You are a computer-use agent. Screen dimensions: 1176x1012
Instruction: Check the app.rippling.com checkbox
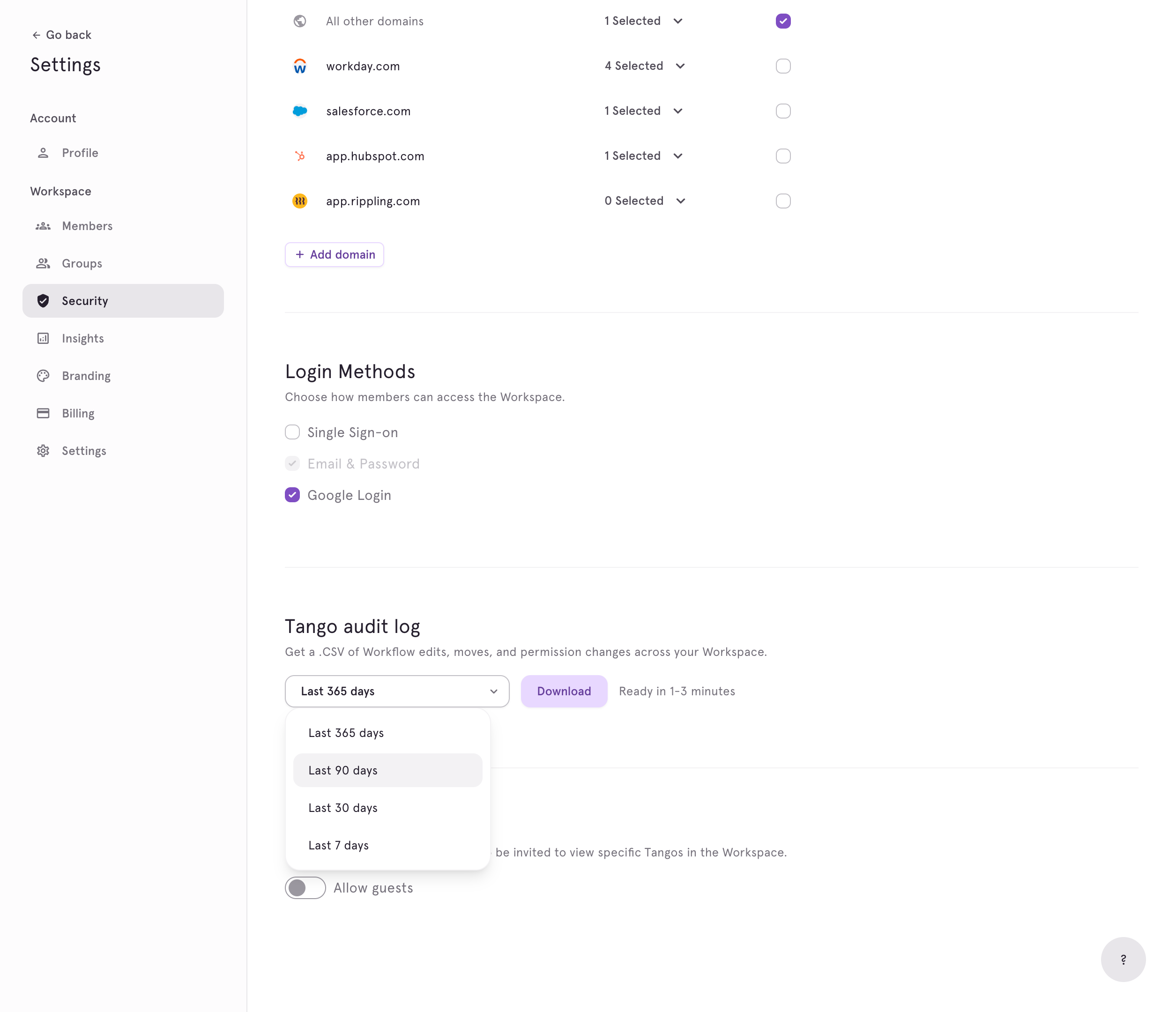tap(783, 201)
